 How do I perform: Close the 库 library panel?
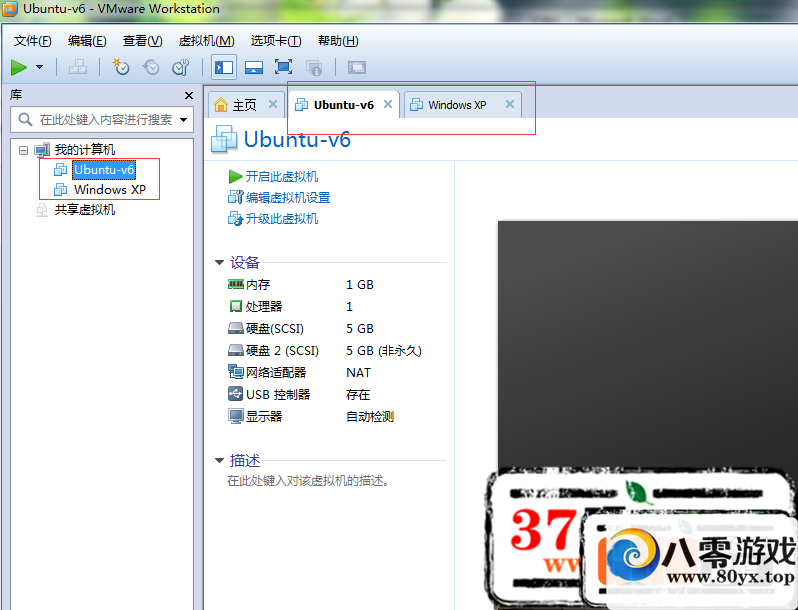[189, 95]
